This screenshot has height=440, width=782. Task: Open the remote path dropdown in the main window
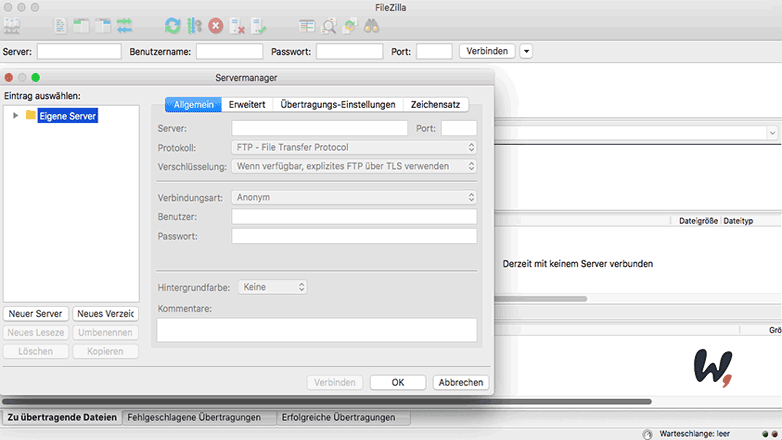772,133
